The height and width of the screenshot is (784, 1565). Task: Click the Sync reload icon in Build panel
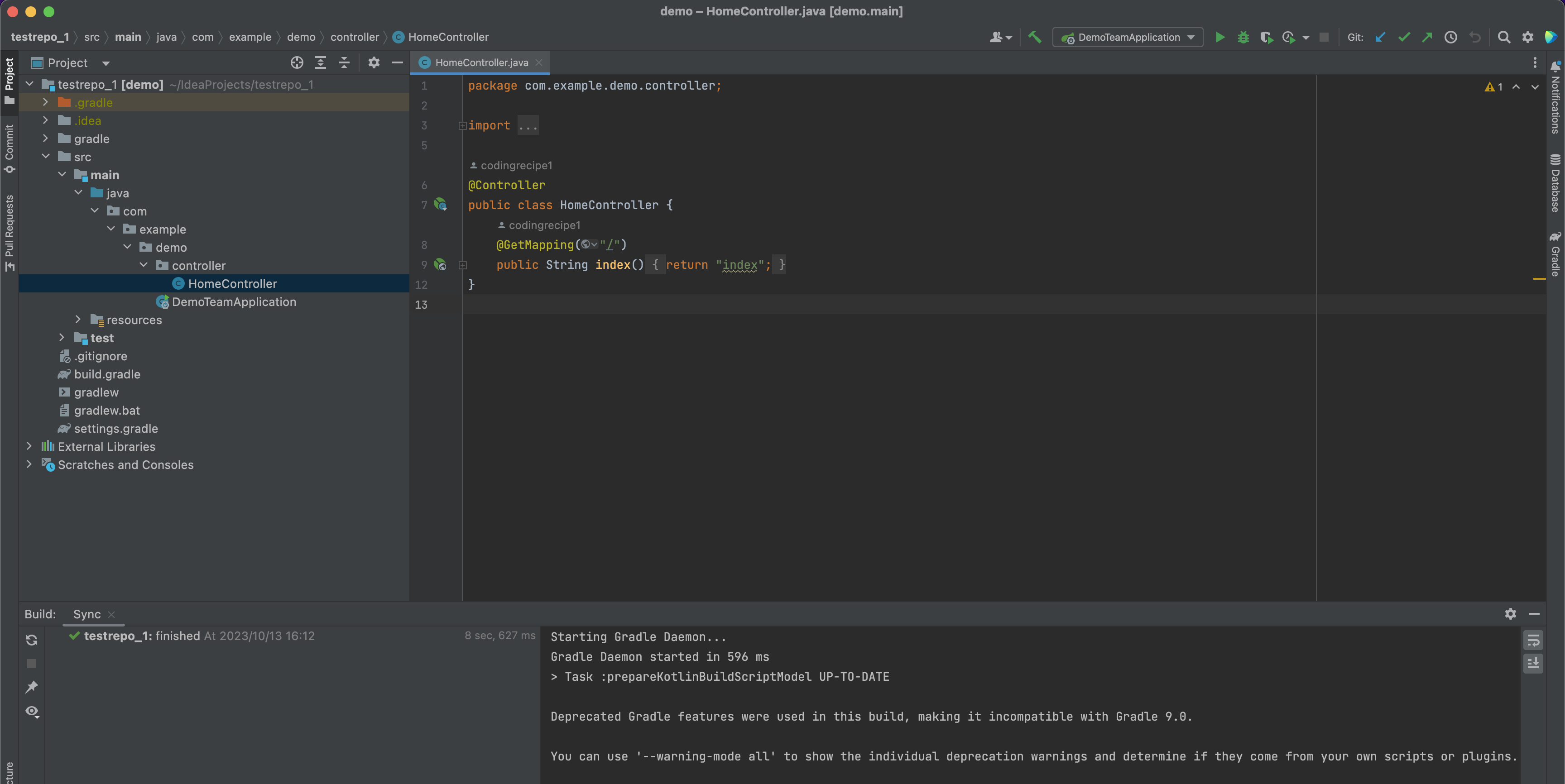click(32, 640)
